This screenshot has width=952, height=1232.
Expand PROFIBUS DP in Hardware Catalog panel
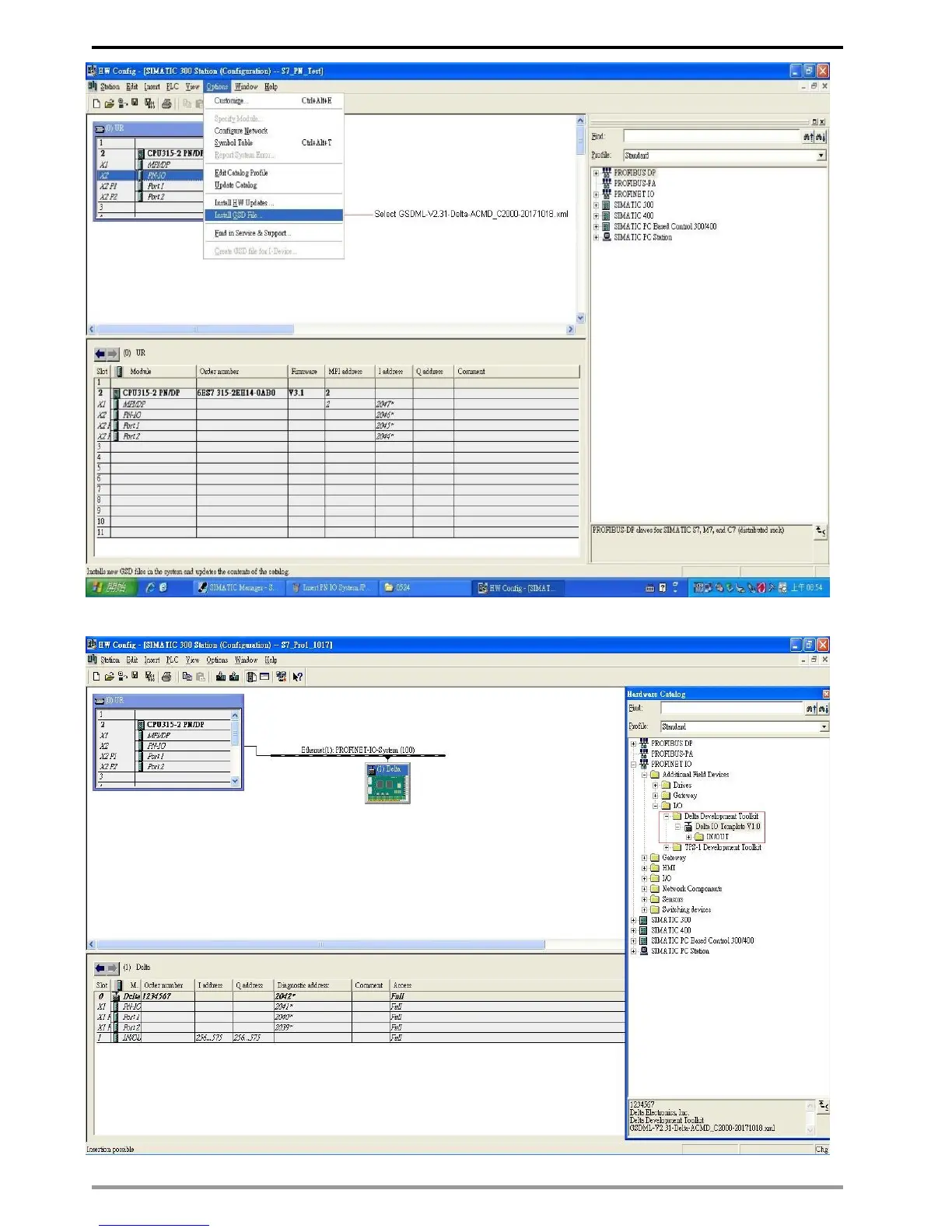633,744
